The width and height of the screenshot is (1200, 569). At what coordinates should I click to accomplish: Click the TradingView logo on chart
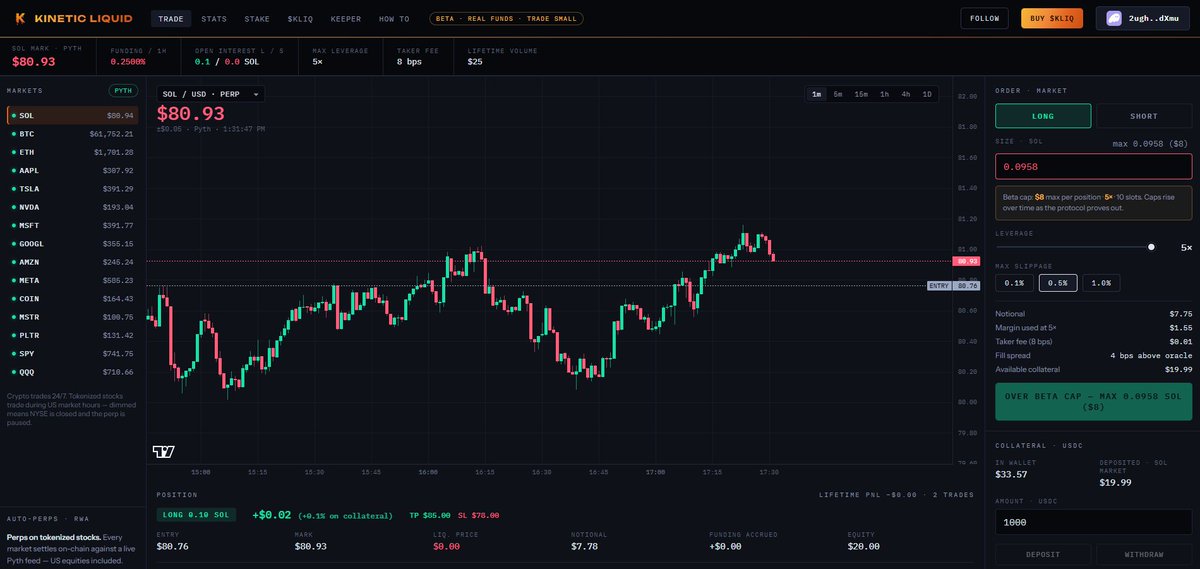click(x=163, y=451)
